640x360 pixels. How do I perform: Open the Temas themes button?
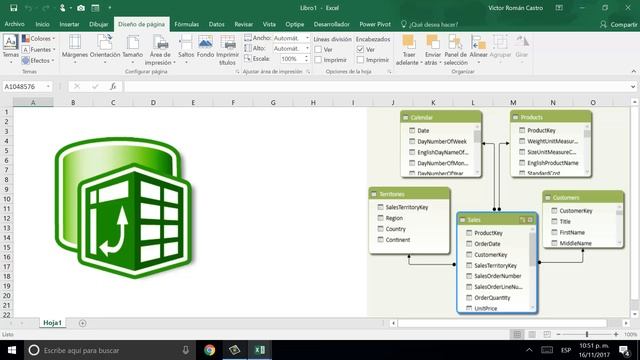pyautogui.click(x=10, y=50)
